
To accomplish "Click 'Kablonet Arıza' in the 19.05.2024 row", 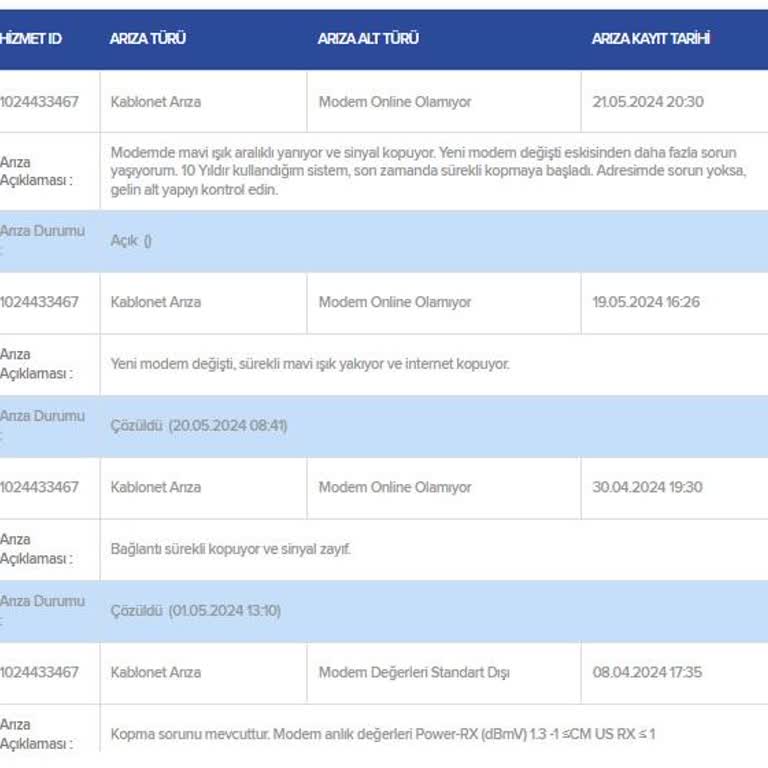I will click(x=156, y=302).
